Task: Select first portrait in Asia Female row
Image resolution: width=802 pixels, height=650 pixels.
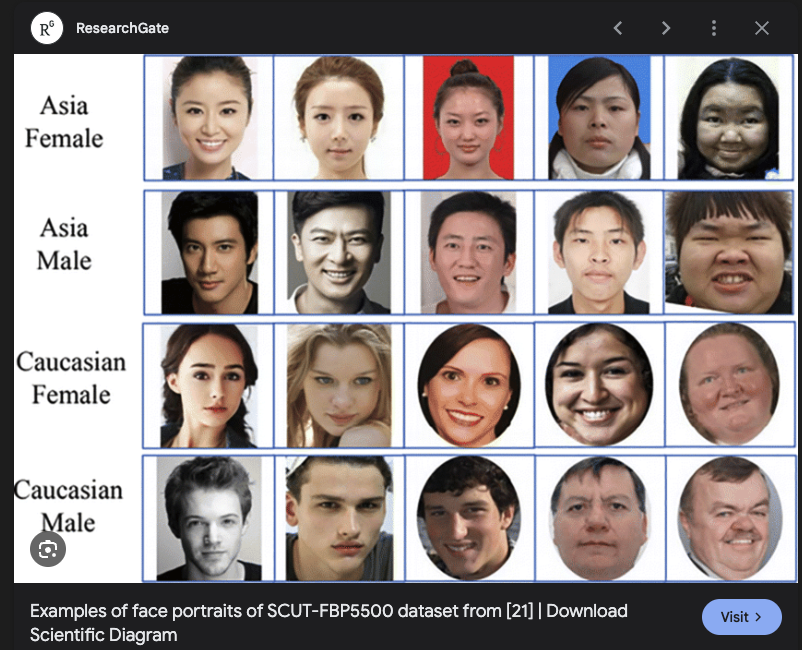Action: (x=209, y=117)
